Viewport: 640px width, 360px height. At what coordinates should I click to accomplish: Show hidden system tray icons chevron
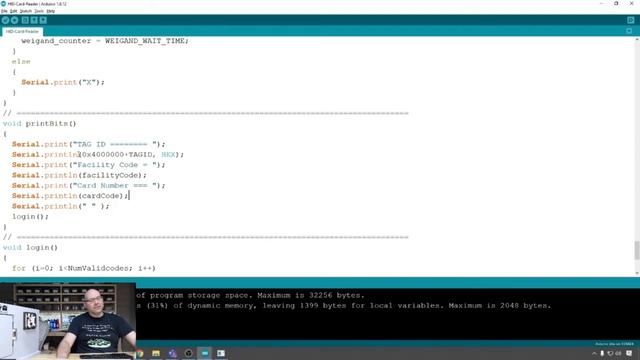(x=594, y=353)
